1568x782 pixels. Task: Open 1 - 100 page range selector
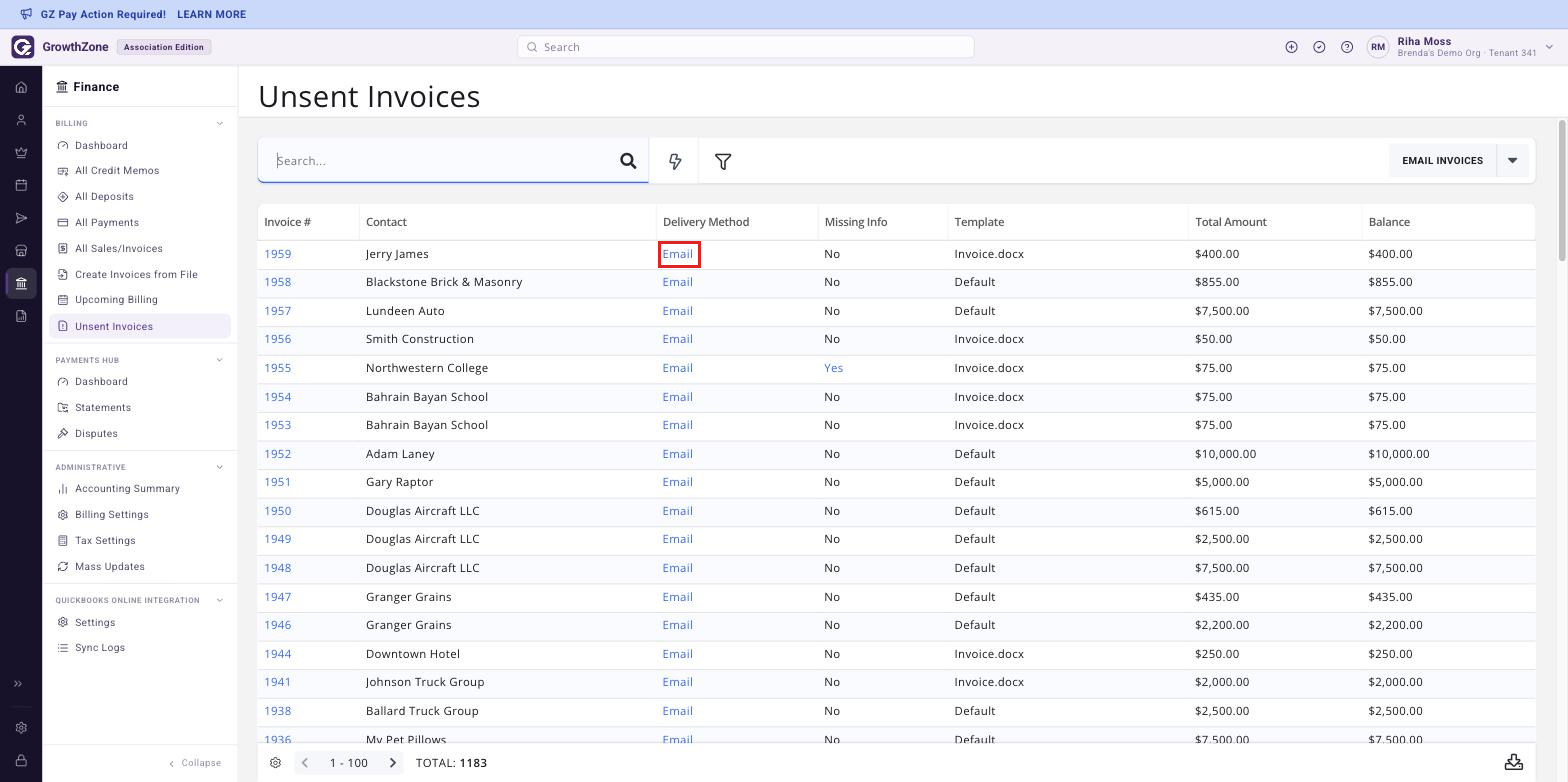pos(349,763)
